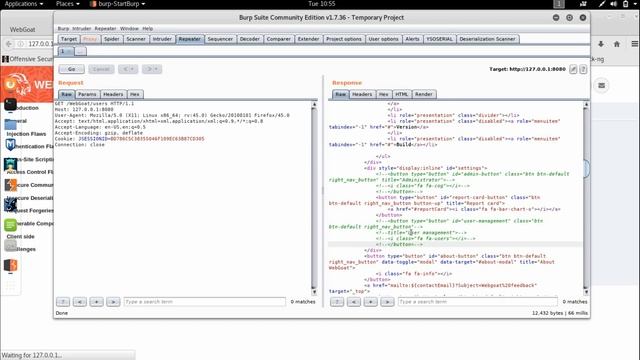Select Repeater request tab 1
Image resolution: width=640 pixels, height=360 pixels.
pos(66,51)
